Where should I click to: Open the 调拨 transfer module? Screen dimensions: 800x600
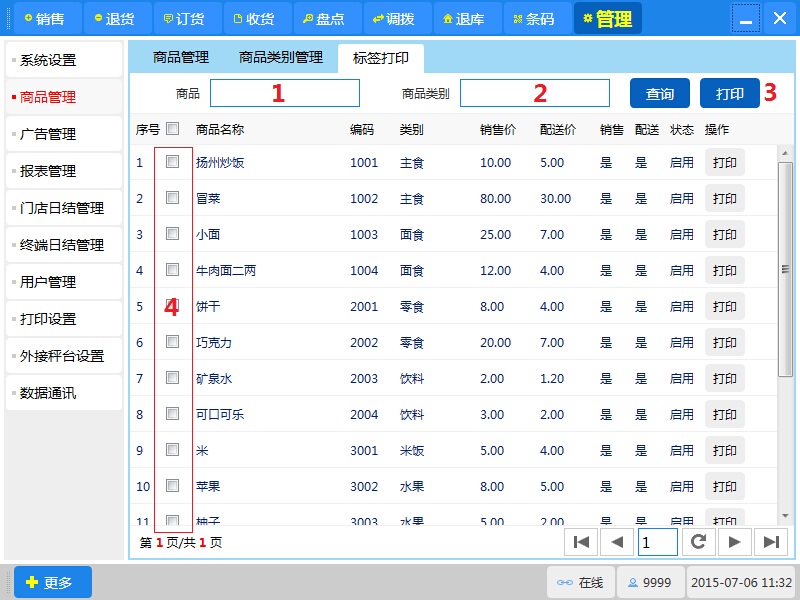[397, 18]
